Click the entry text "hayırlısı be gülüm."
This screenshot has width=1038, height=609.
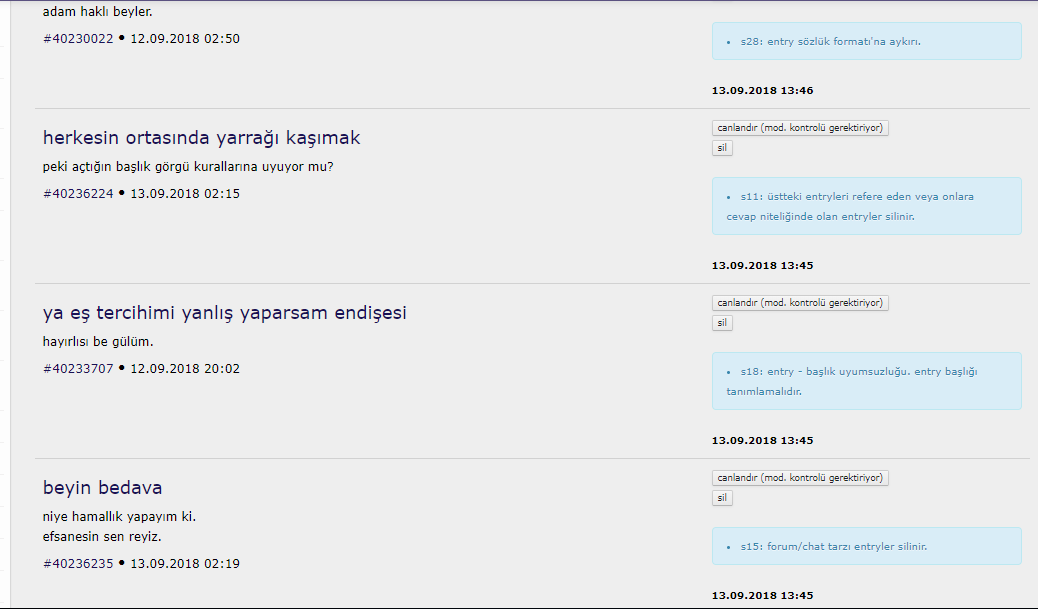(x=98, y=342)
